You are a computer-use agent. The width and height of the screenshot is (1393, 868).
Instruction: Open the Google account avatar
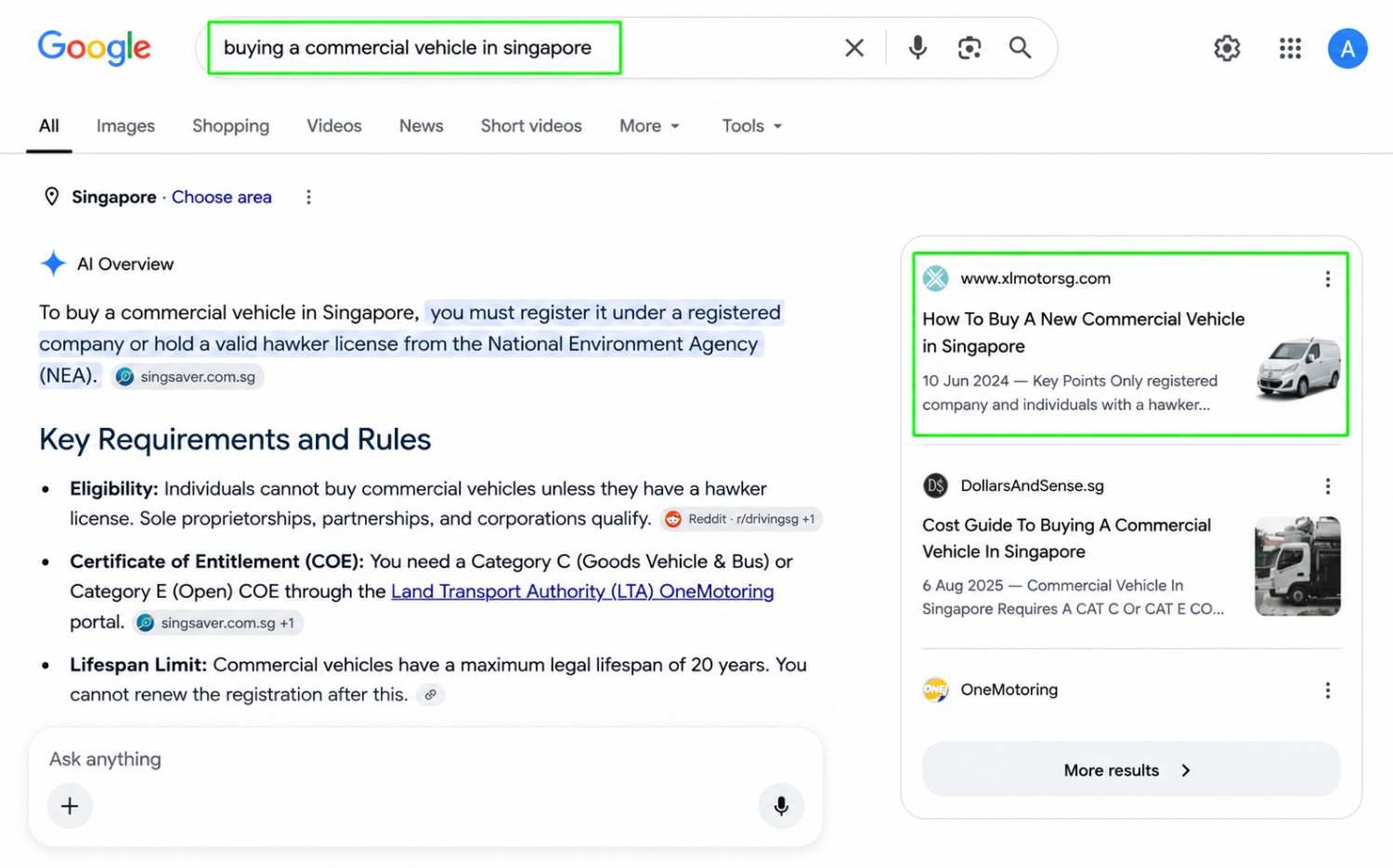1347,48
